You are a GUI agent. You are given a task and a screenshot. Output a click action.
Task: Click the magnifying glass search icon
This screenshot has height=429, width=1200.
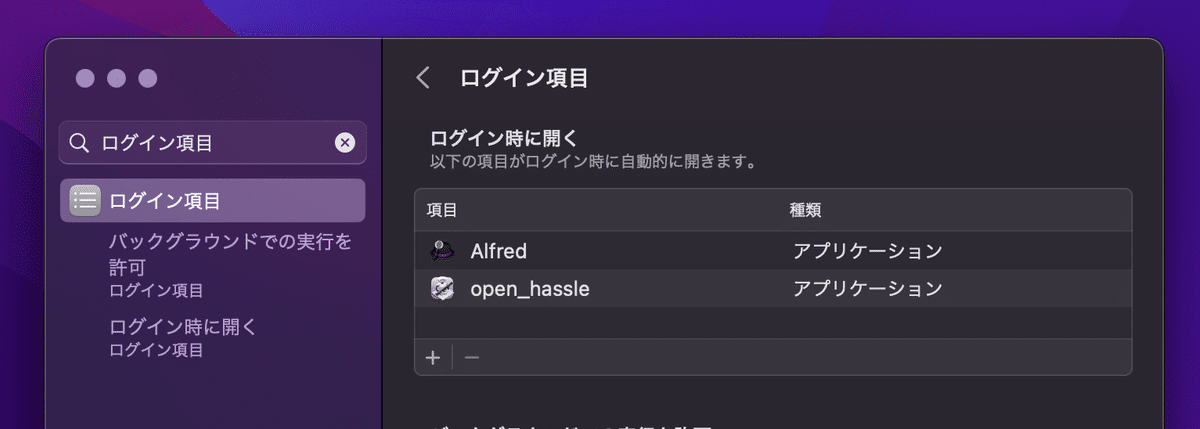(80, 143)
